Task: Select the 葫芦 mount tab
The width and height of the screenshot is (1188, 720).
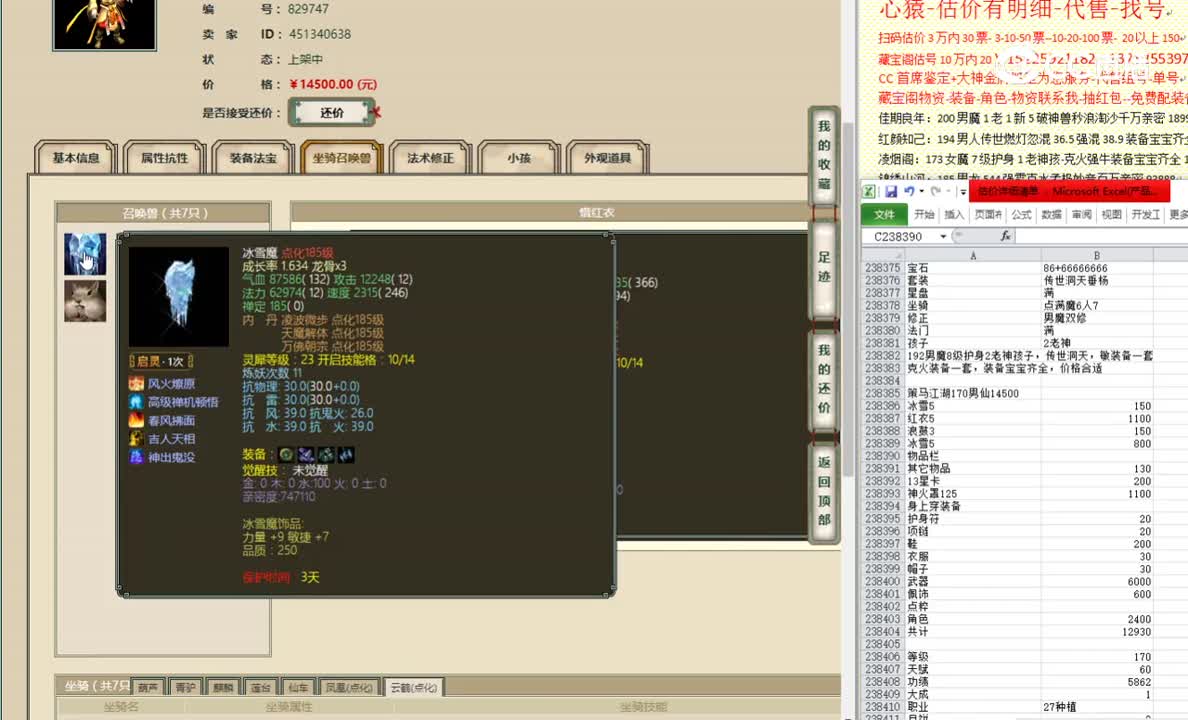Action: coord(148,687)
